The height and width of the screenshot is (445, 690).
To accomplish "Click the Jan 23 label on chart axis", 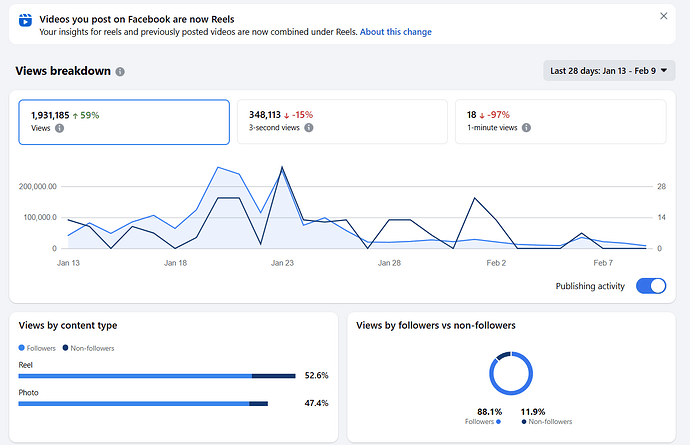I will pos(282,263).
